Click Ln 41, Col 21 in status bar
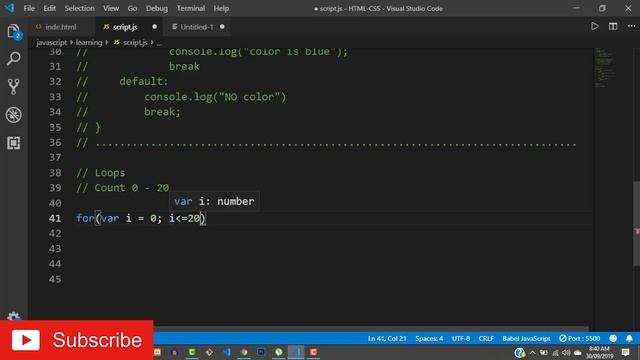Image resolution: width=640 pixels, height=360 pixels. click(387, 338)
